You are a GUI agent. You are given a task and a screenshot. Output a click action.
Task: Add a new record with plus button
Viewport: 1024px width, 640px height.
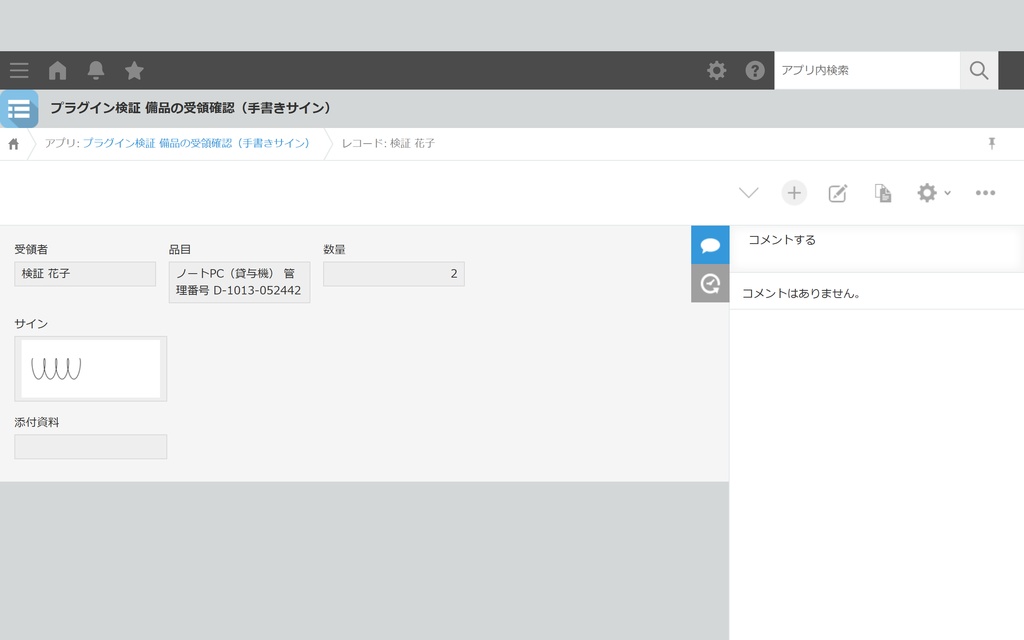point(794,193)
